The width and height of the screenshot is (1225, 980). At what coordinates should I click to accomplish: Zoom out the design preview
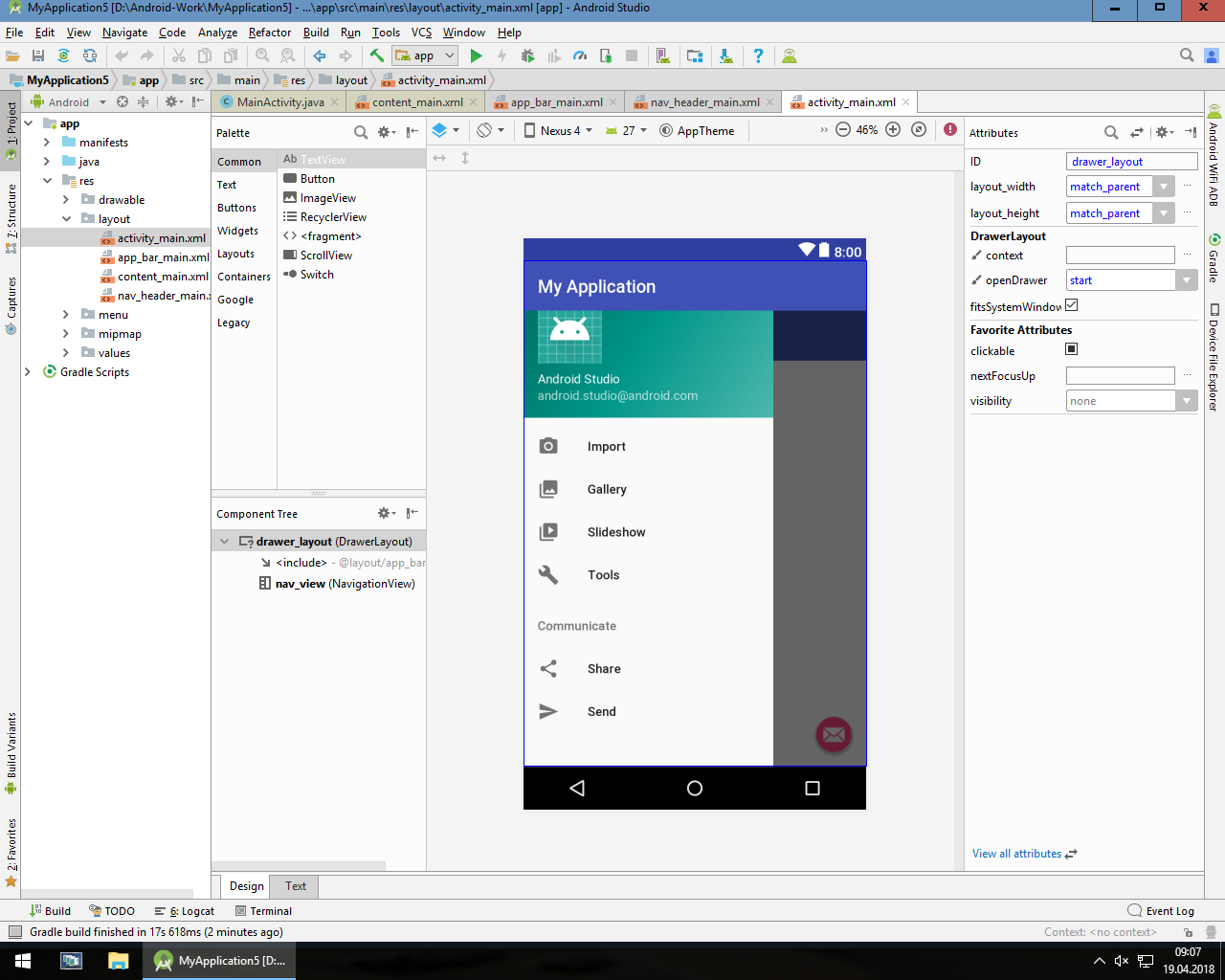pos(842,130)
